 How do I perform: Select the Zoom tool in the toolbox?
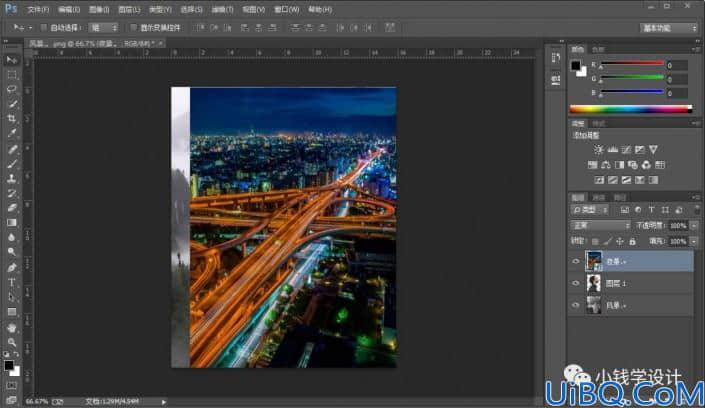12,342
